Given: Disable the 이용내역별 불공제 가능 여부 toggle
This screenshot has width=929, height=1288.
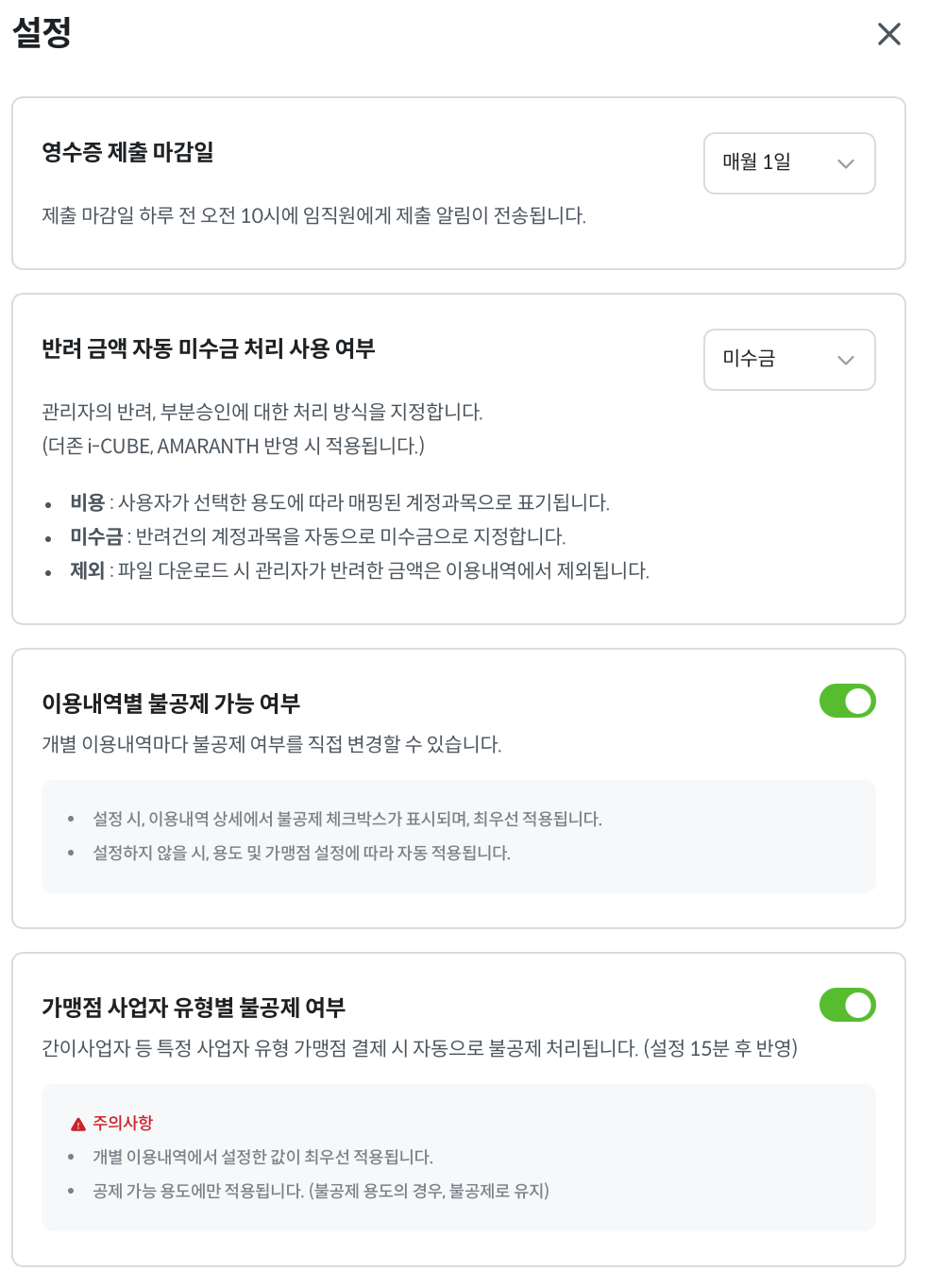Looking at the screenshot, I should pyautogui.click(x=847, y=701).
